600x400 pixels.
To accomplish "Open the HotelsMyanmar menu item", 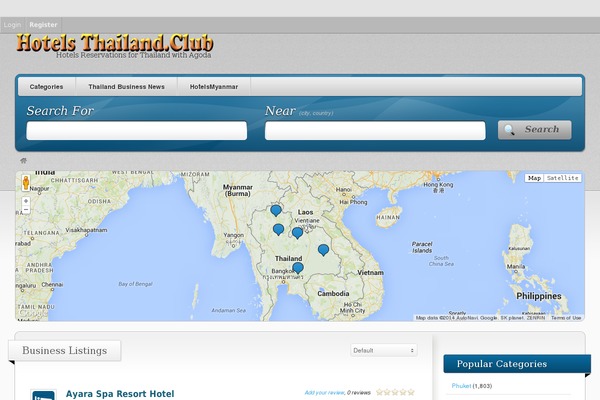I will [214, 87].
